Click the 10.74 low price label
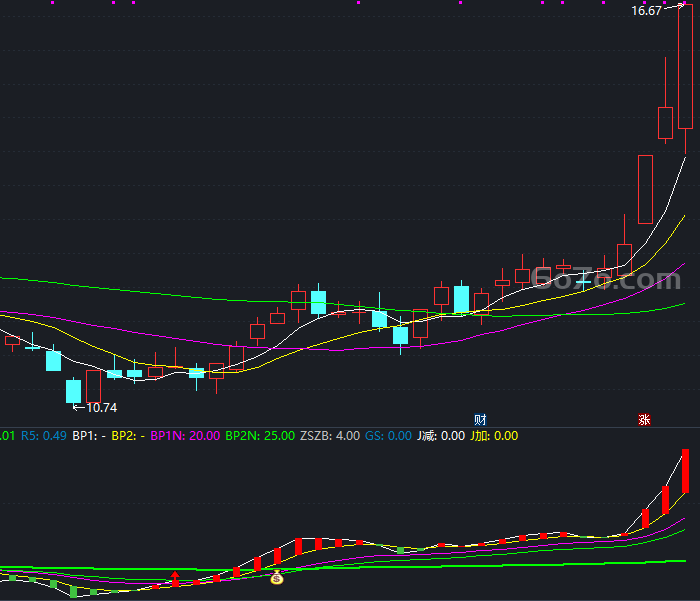Viewport: 700px width, 601px height. tap(102, 408)
